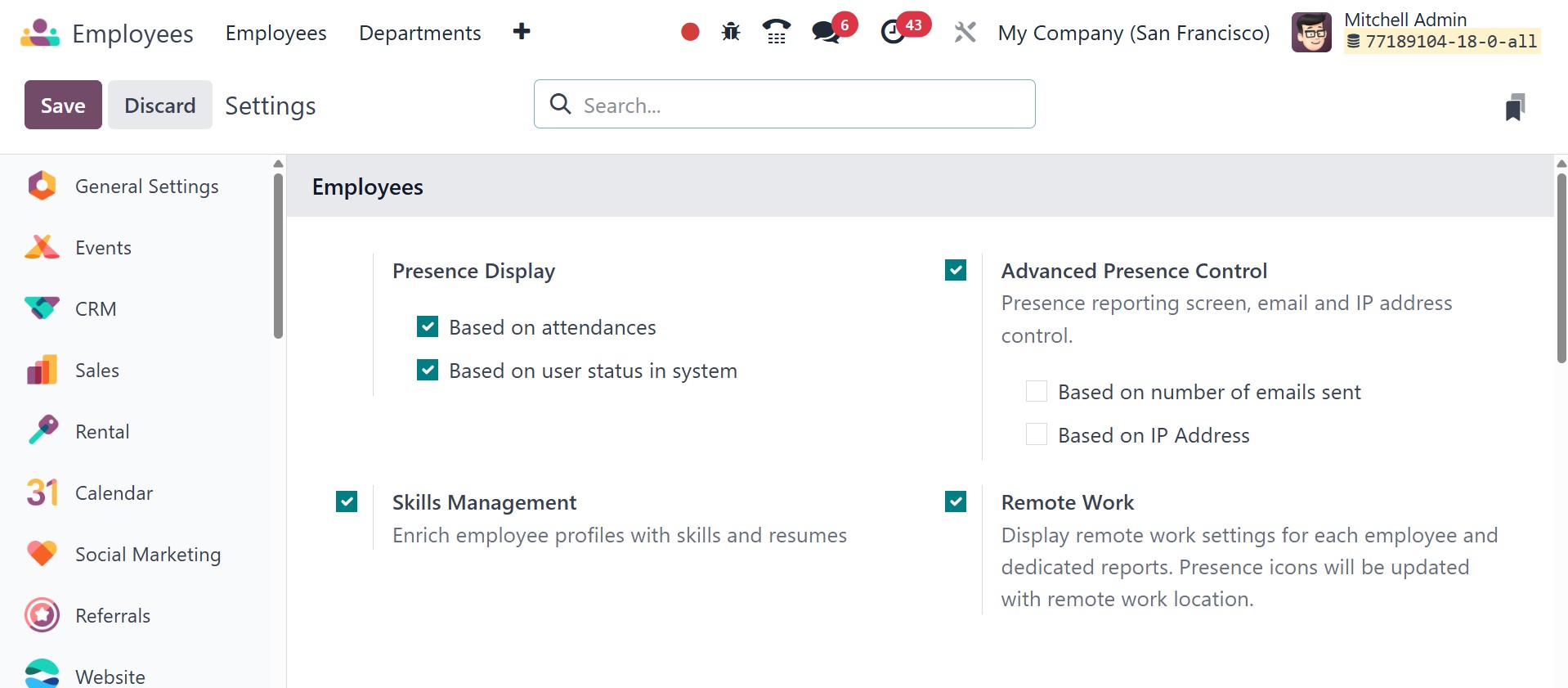This screenshot has height=688, width=1568.
Task: Enable Based on number of emails sent
Action: click(x=1037, y=392)
